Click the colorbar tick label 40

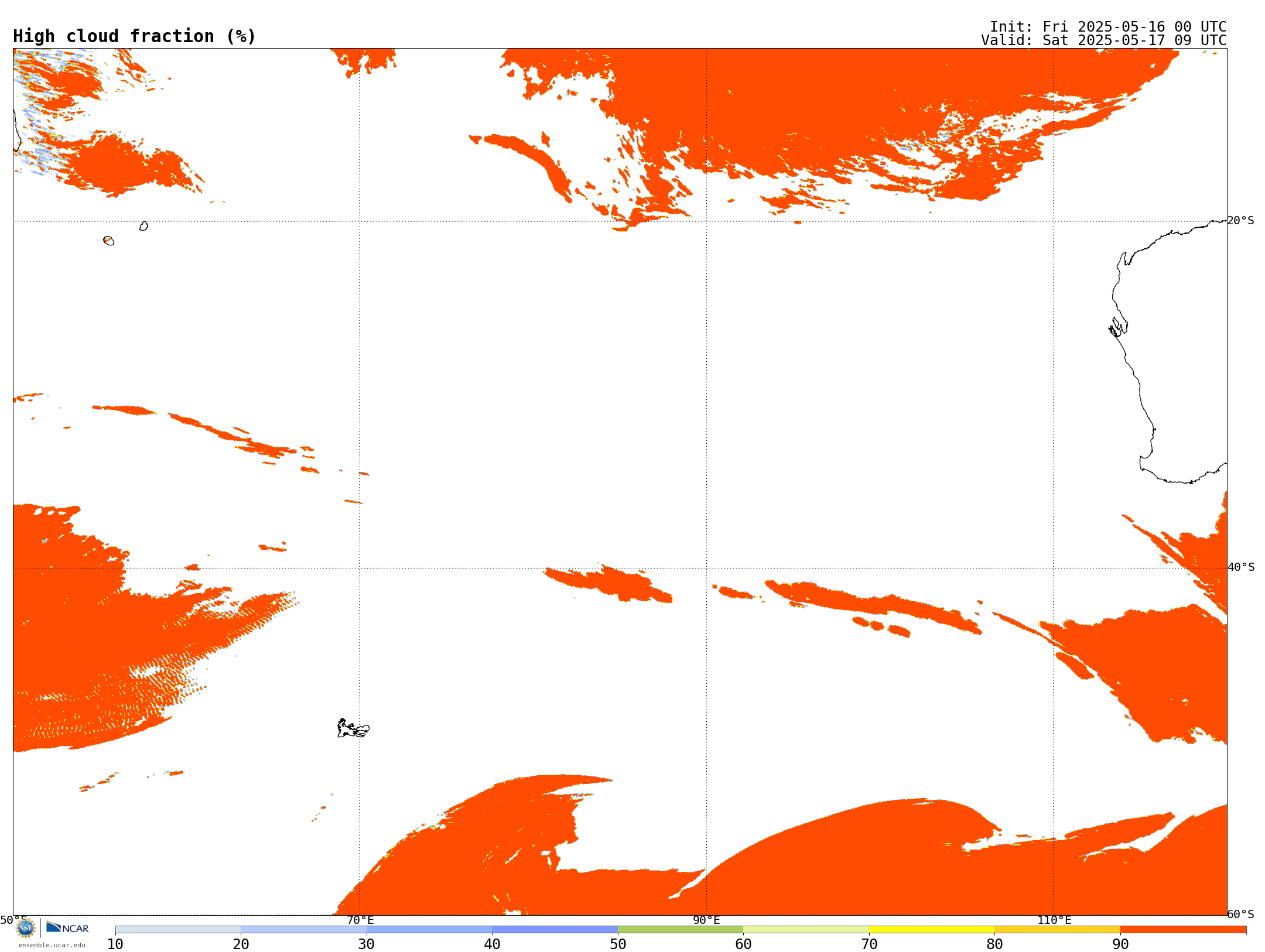(492, 944)
